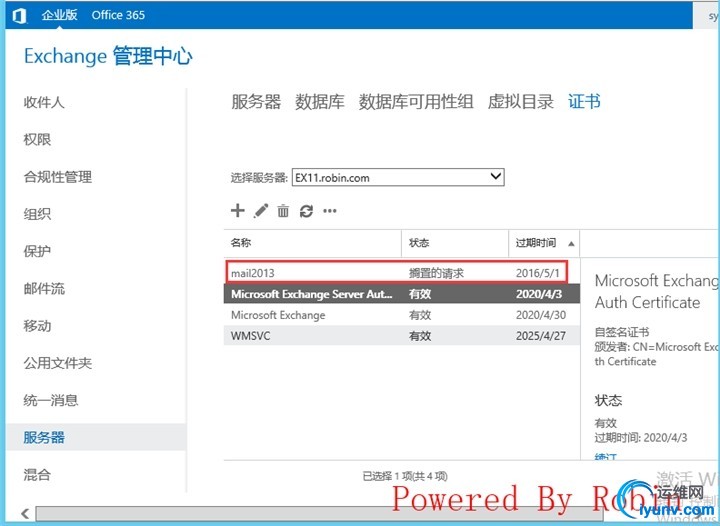Viewport: 720px width, 526px height.
Task: Go to 组织 in the sidebar
Action: pyautogui.click(x=37, y=214)
